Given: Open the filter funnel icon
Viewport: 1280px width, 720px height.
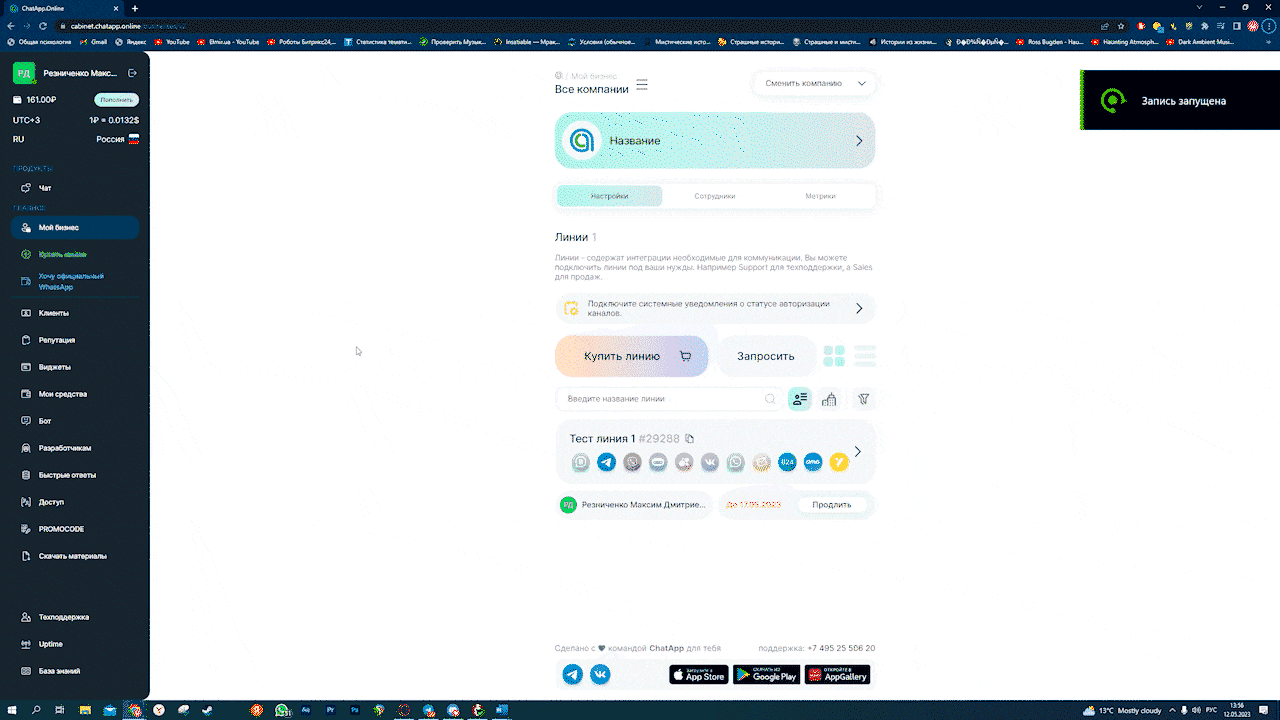Looking at the screenshot, I should point(863,399).
